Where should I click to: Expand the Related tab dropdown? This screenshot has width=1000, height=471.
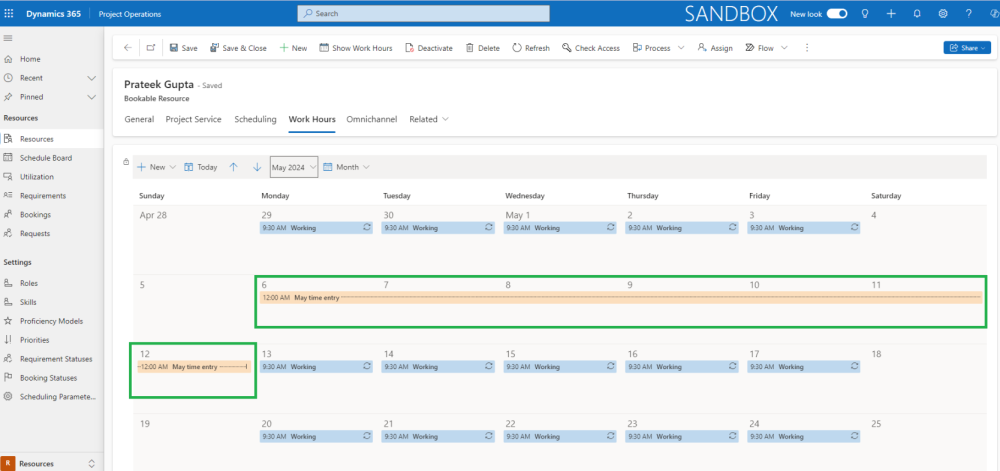pos(428,119)
